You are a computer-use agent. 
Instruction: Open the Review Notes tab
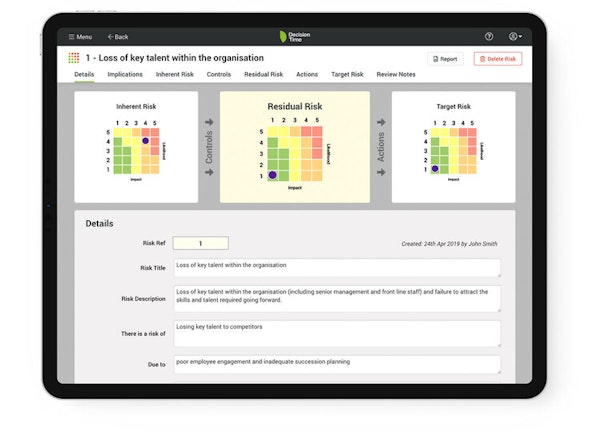pyautogui.click(x=395, y=74)
